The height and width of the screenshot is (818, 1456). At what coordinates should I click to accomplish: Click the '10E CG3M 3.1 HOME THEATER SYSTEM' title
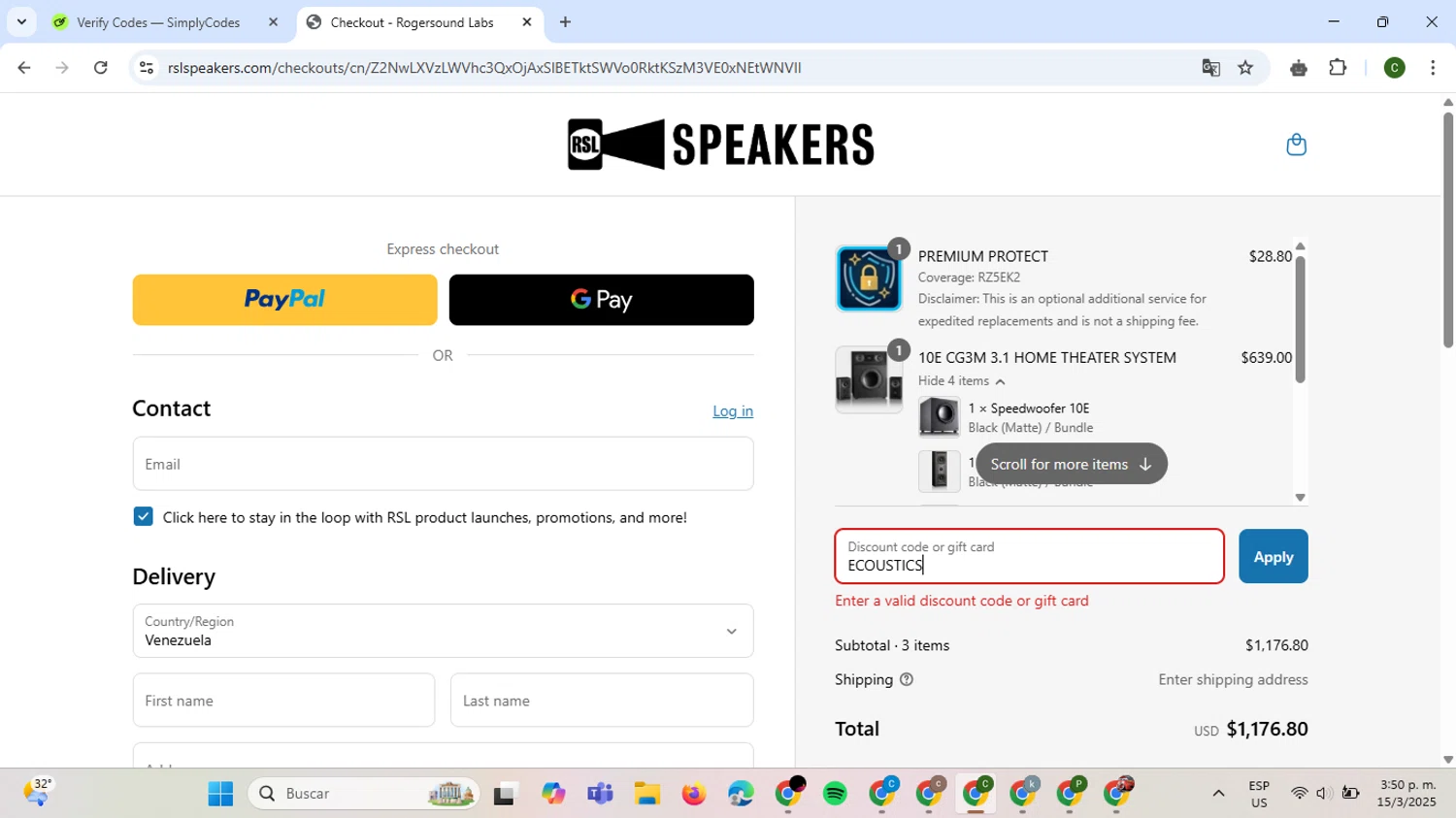click(x=1047, y=358)
